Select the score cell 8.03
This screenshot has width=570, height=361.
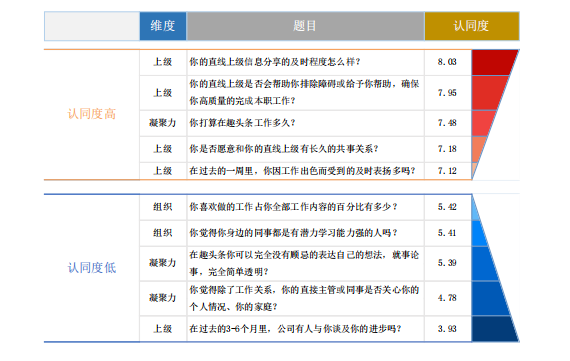pyautogui.click(x=447, y=62)
